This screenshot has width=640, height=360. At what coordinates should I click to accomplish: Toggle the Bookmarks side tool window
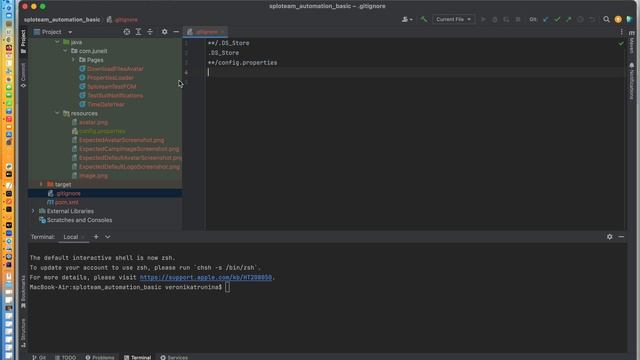[x=23, y=291]
